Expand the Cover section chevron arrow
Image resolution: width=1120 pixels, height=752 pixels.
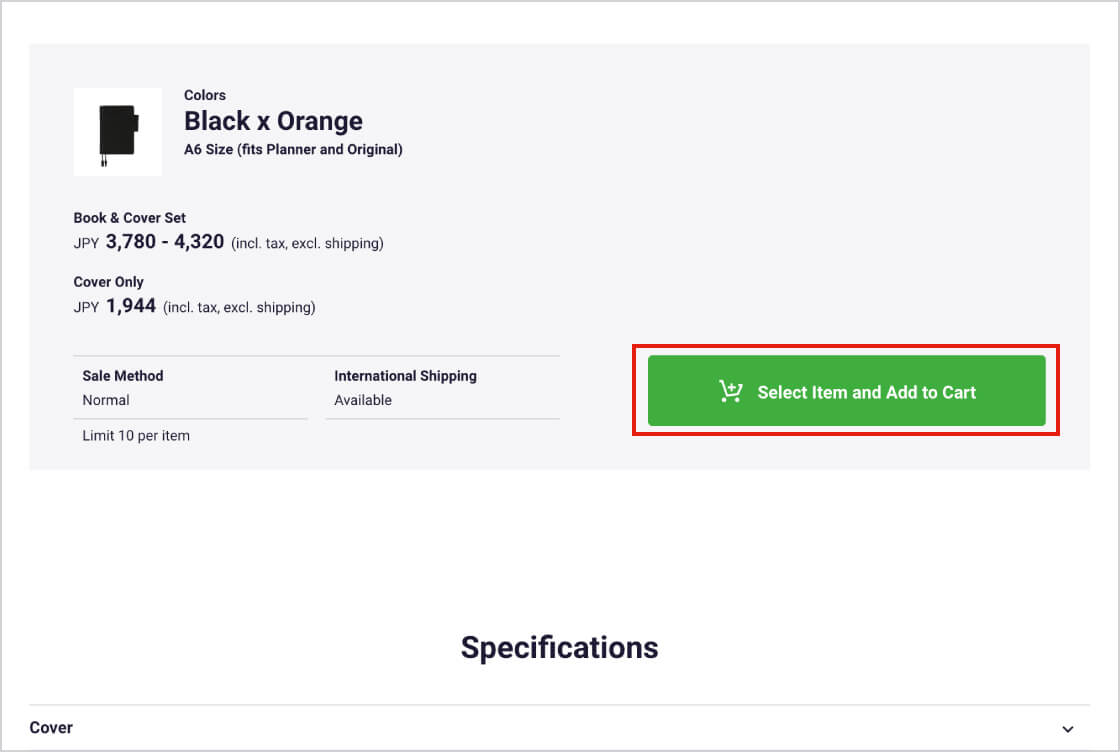1068,729
